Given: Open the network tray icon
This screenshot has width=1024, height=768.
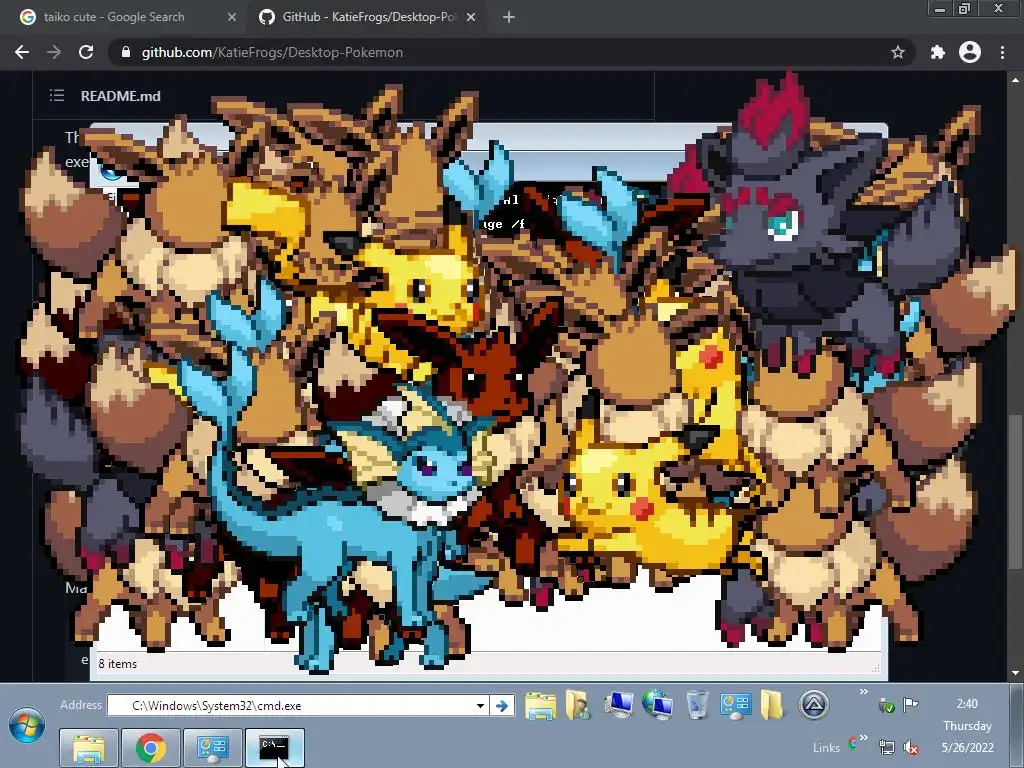Looking at the screenshot, I should (x=886, y=746).
